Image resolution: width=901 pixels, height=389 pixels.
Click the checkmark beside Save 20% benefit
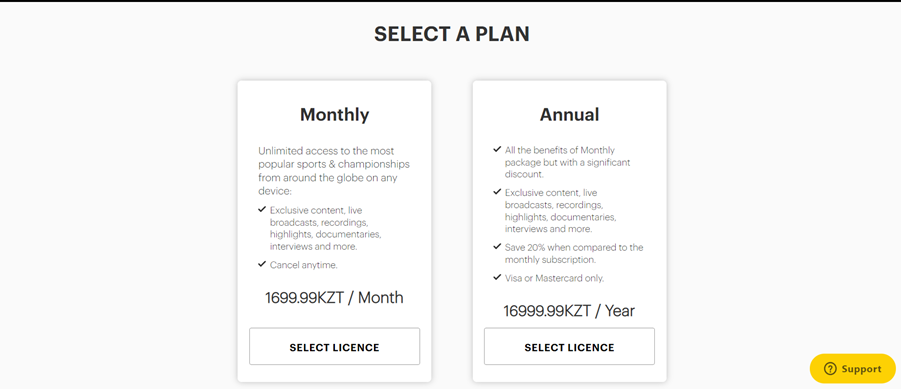coord(497,247)
